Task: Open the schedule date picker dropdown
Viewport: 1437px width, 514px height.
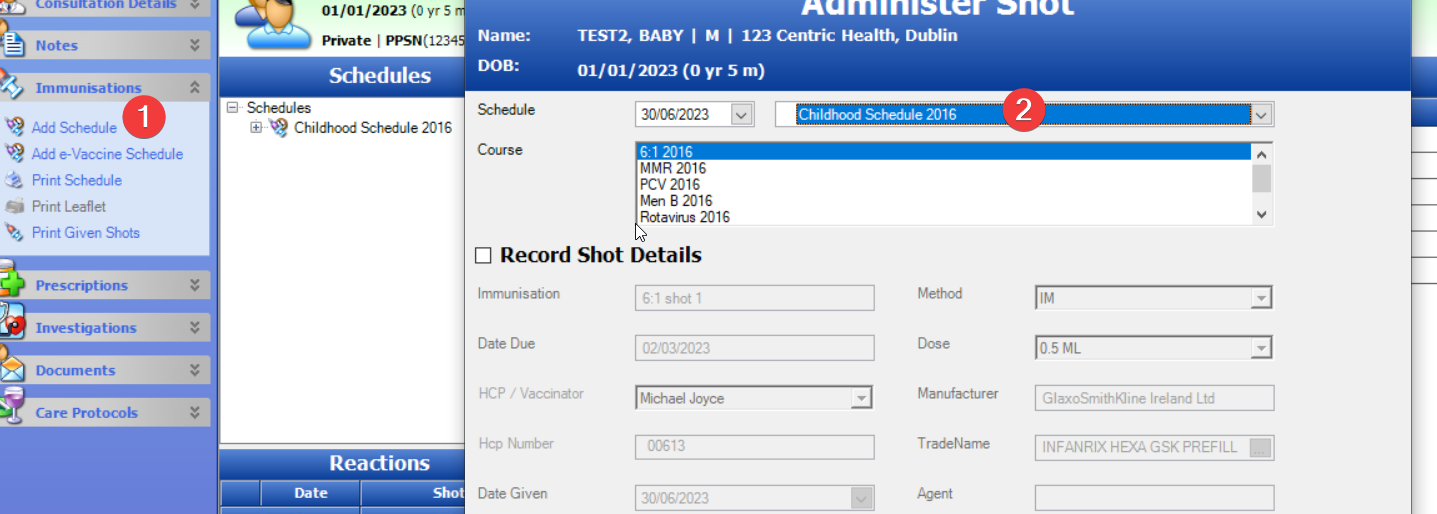Action: coord(741,115)
